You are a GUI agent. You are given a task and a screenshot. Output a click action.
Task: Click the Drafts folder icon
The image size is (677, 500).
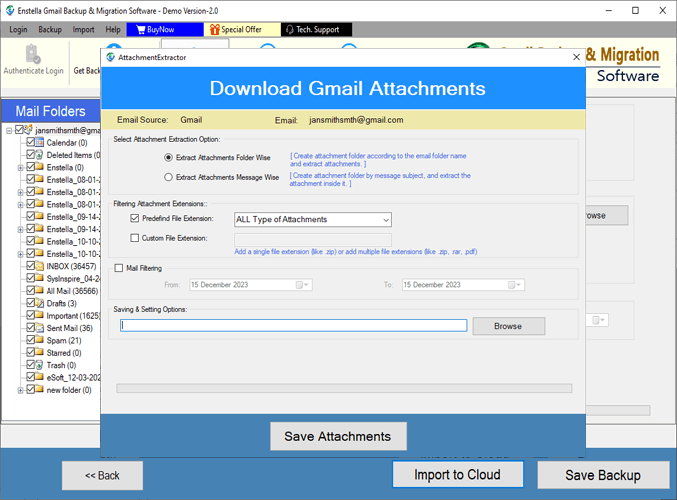pos(40,303)
